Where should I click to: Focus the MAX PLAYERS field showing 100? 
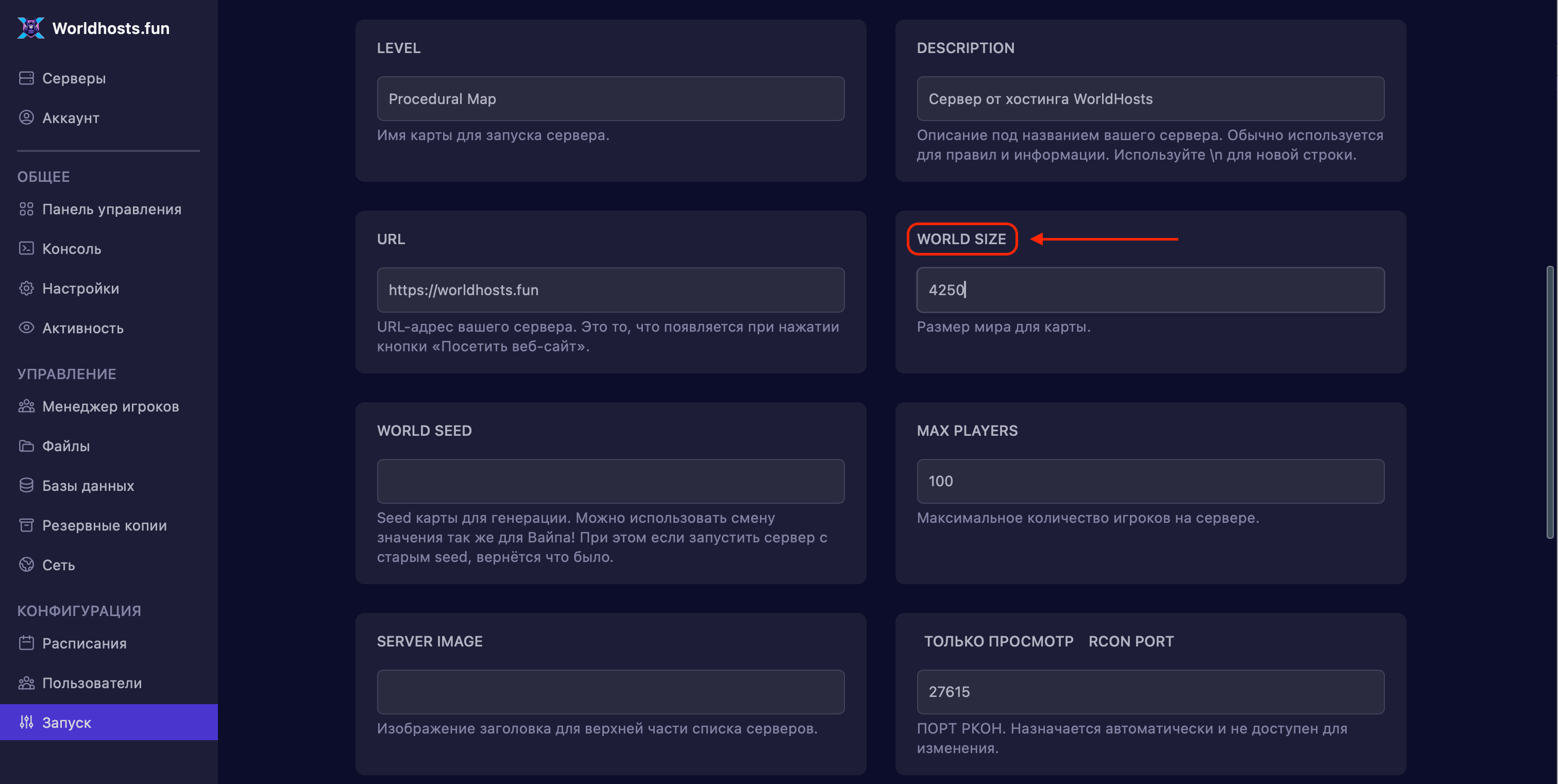tap(1150, 481)
